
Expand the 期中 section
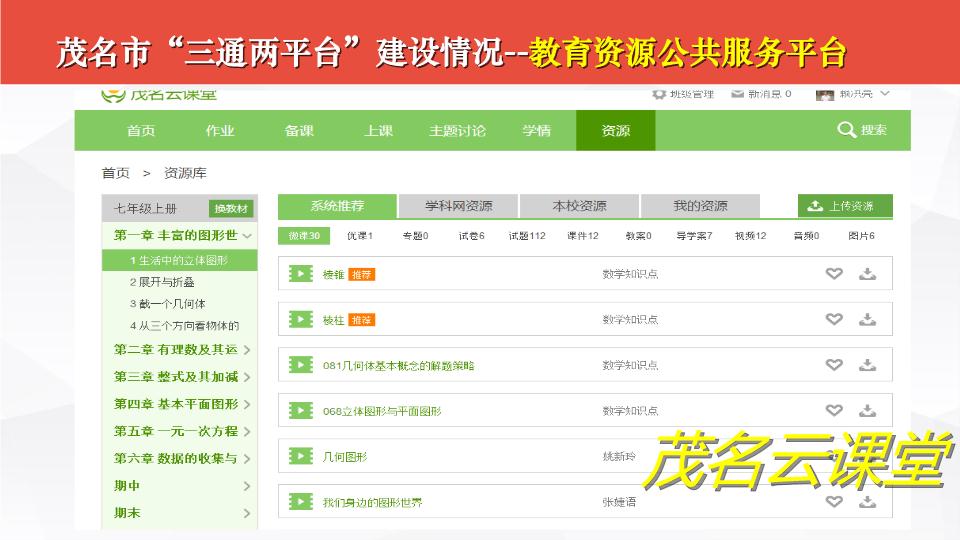[x=247, y=487]
